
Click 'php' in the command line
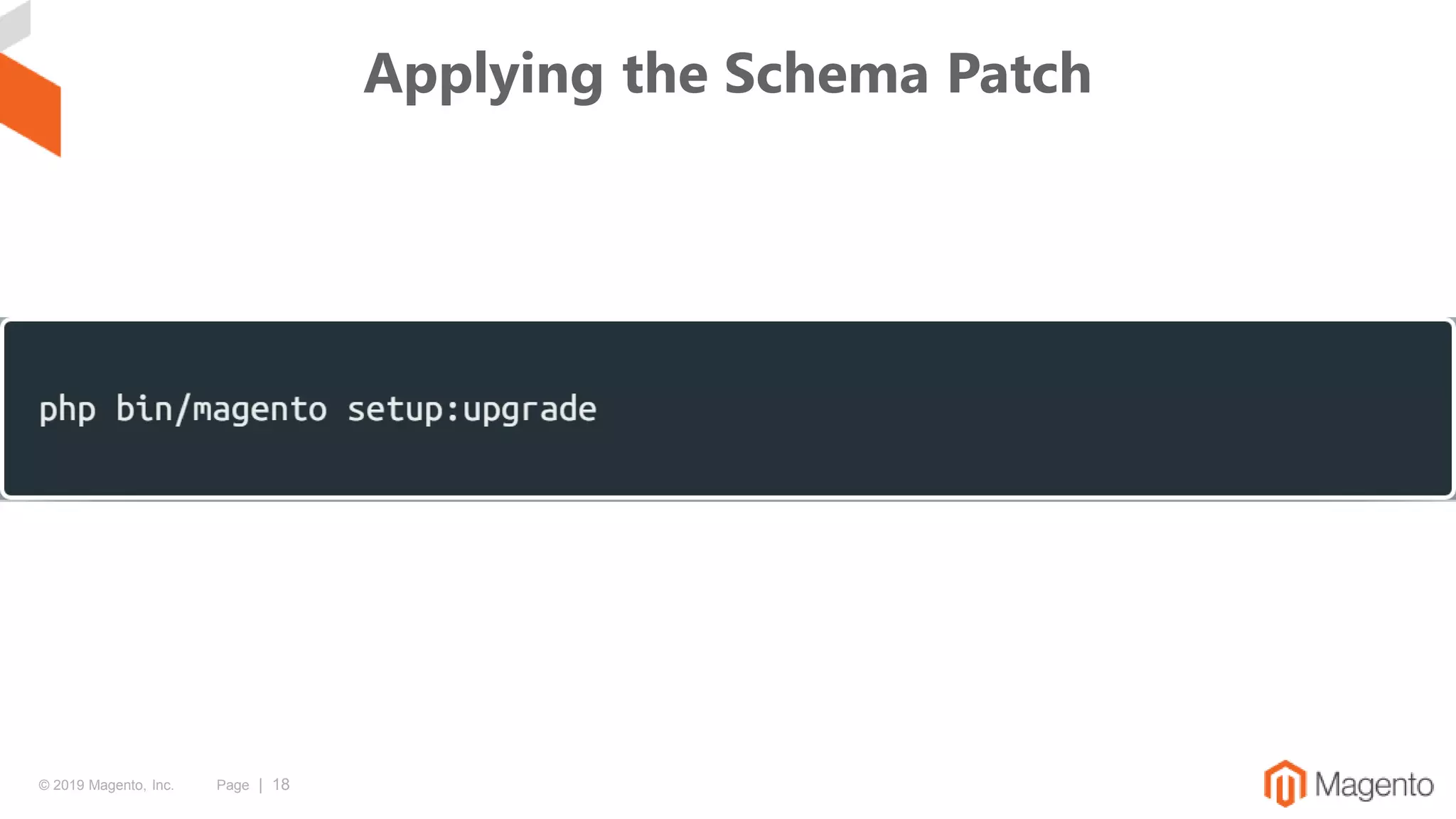[x=67, y=409]
